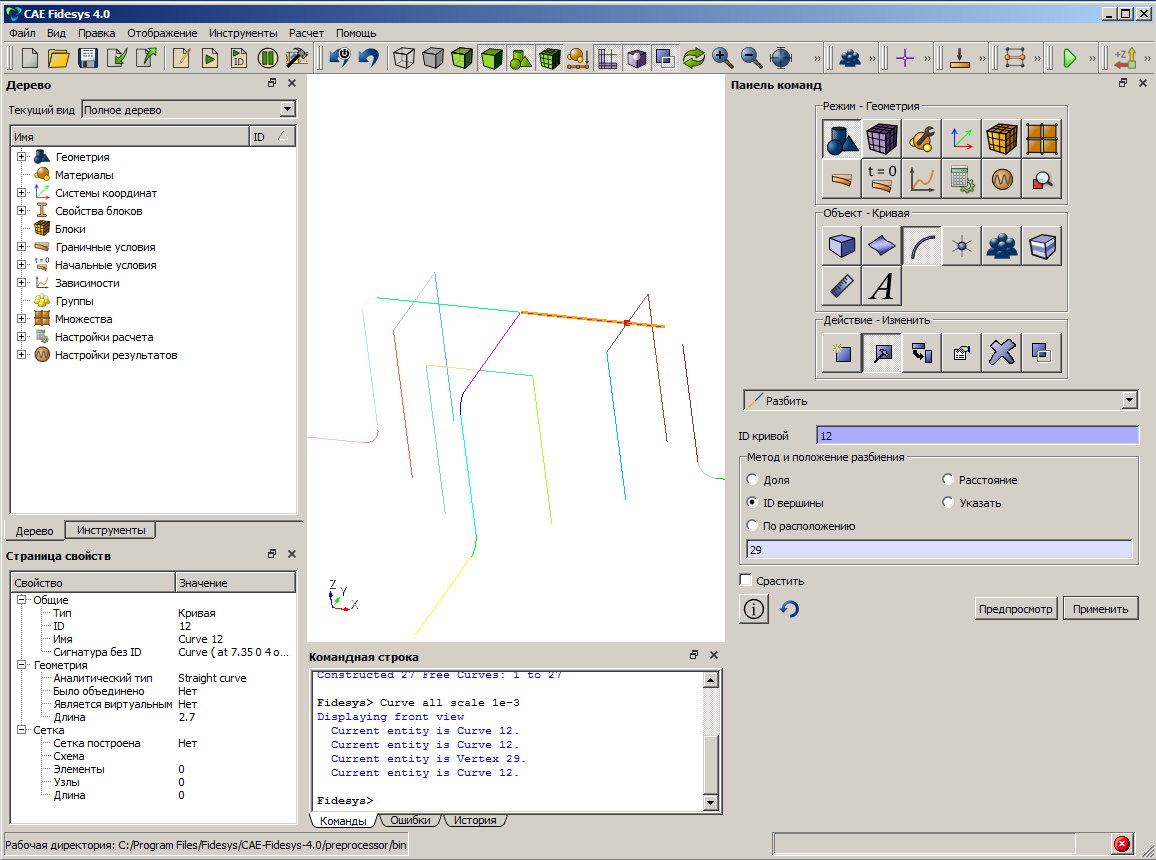Click the refresh view green arrows icon
Viewport: 1156px width, 860px height.
point(694,58)
